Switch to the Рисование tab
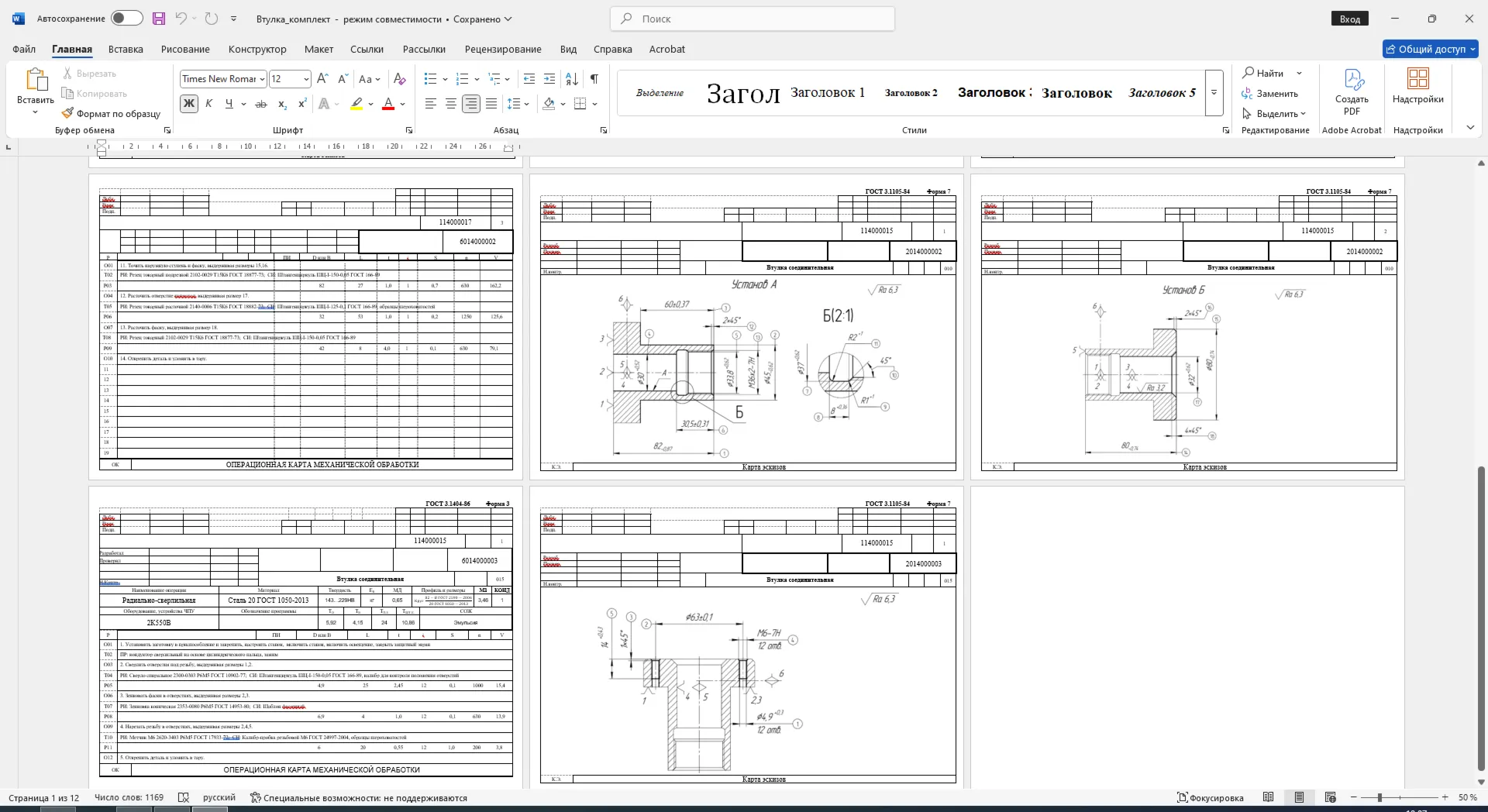 (185, 49)
